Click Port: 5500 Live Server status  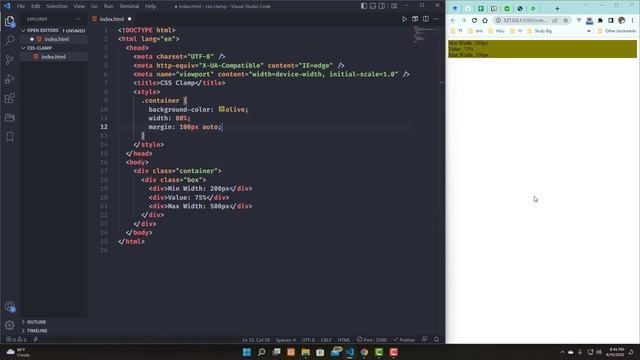click(x=371, y=340)
